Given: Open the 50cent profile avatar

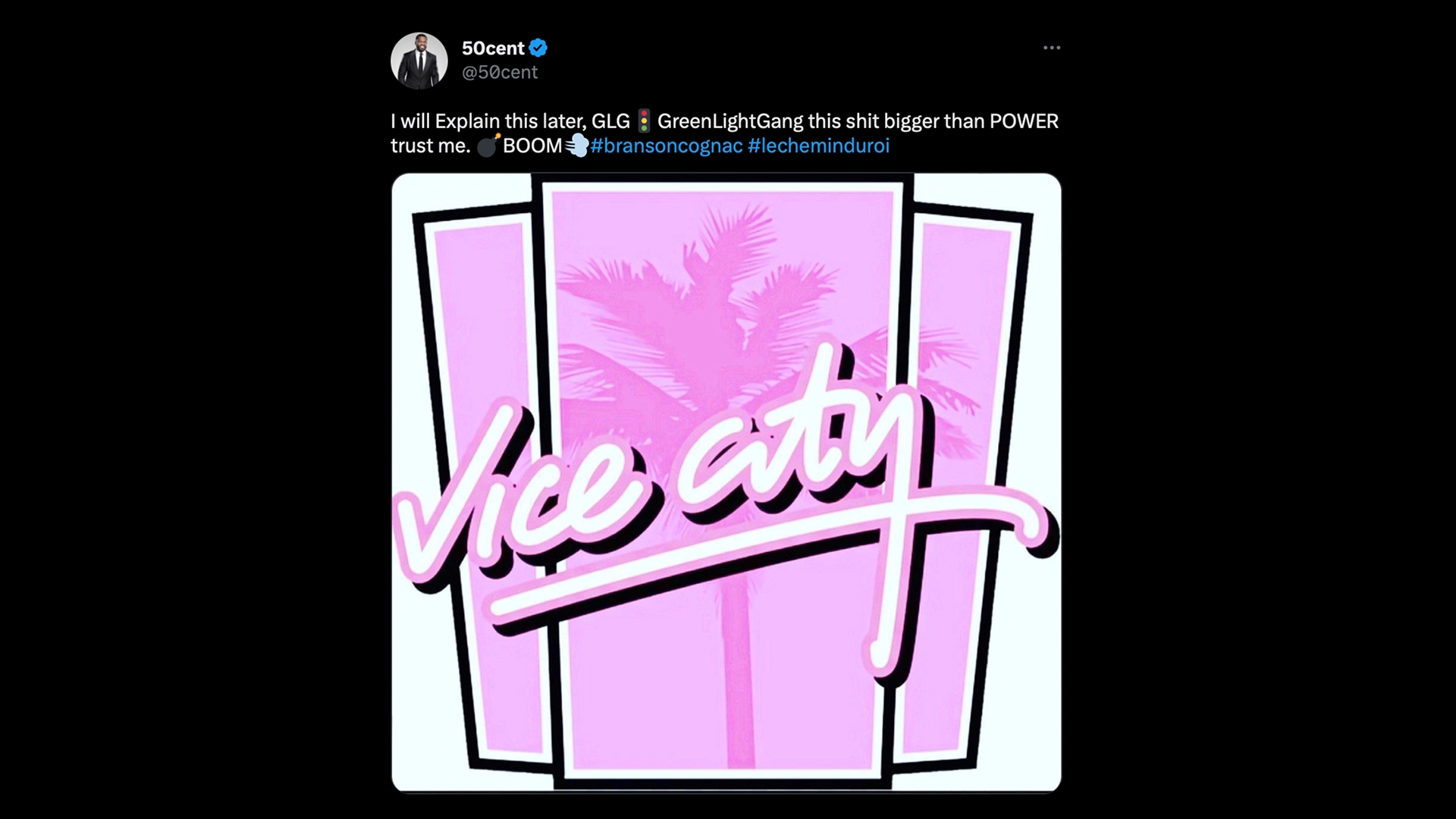Looking at the screenshot, I should tap(419, 60).
